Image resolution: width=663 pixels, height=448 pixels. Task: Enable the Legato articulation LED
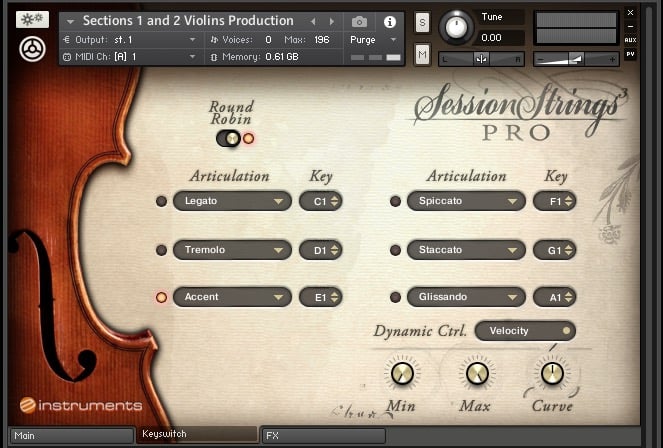click(161, 201)
